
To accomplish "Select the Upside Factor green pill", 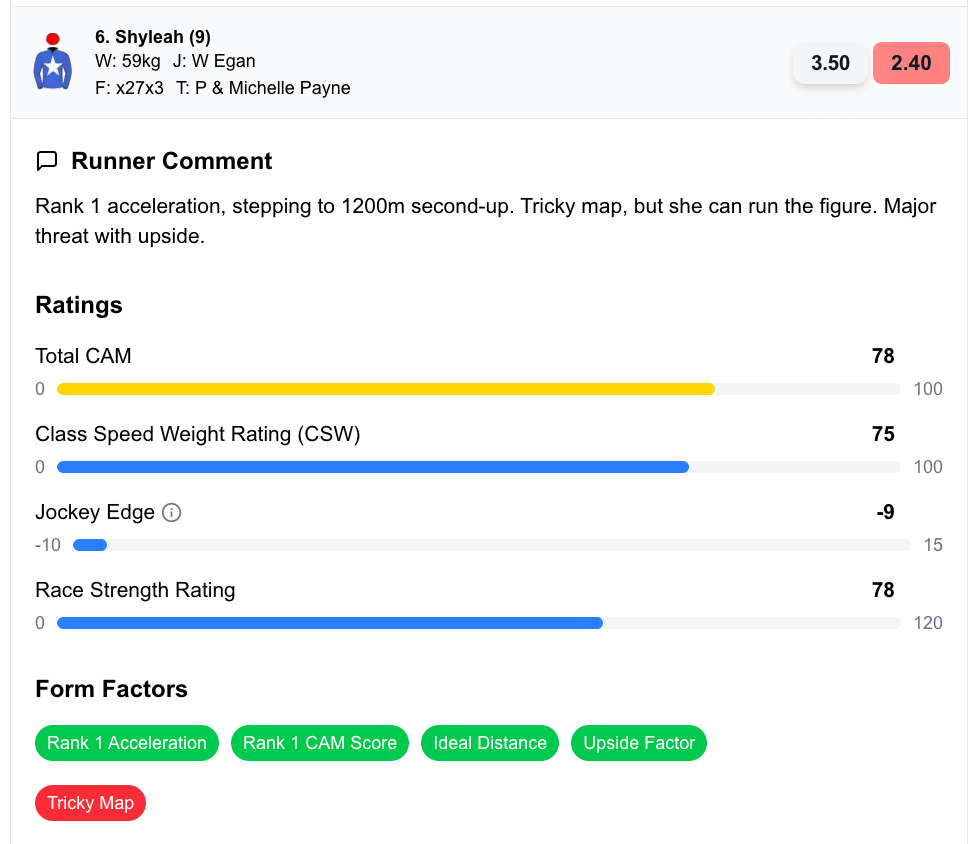I will tap(638, 743).
